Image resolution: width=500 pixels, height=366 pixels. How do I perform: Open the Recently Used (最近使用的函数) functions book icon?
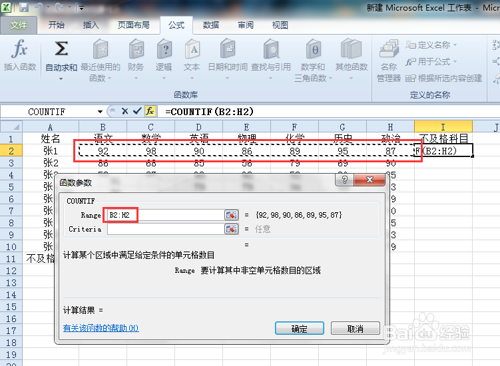100,49
